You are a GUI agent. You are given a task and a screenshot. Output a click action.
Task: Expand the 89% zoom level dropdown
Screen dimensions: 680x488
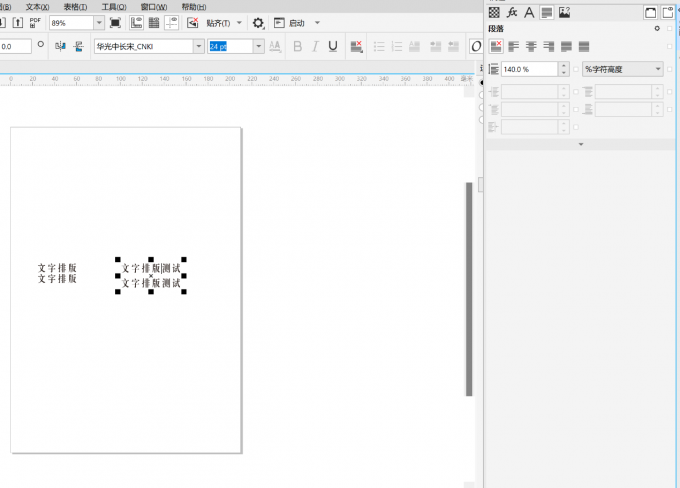[x=98, y=23]
